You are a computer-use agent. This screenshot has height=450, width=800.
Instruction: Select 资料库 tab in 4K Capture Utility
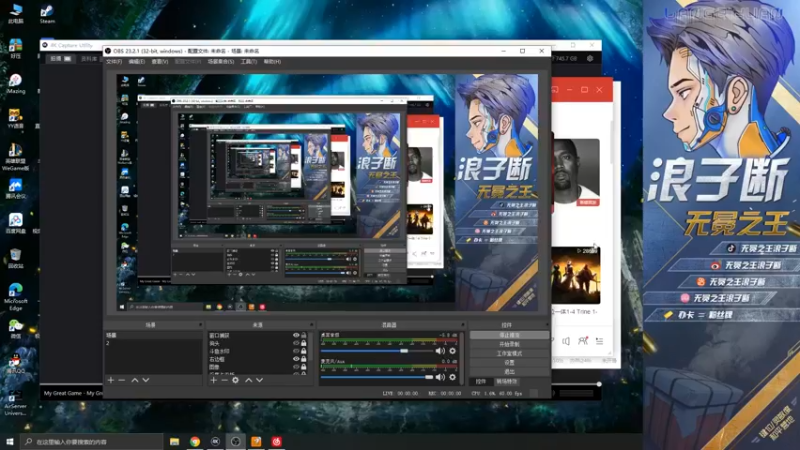coord(89,59)
